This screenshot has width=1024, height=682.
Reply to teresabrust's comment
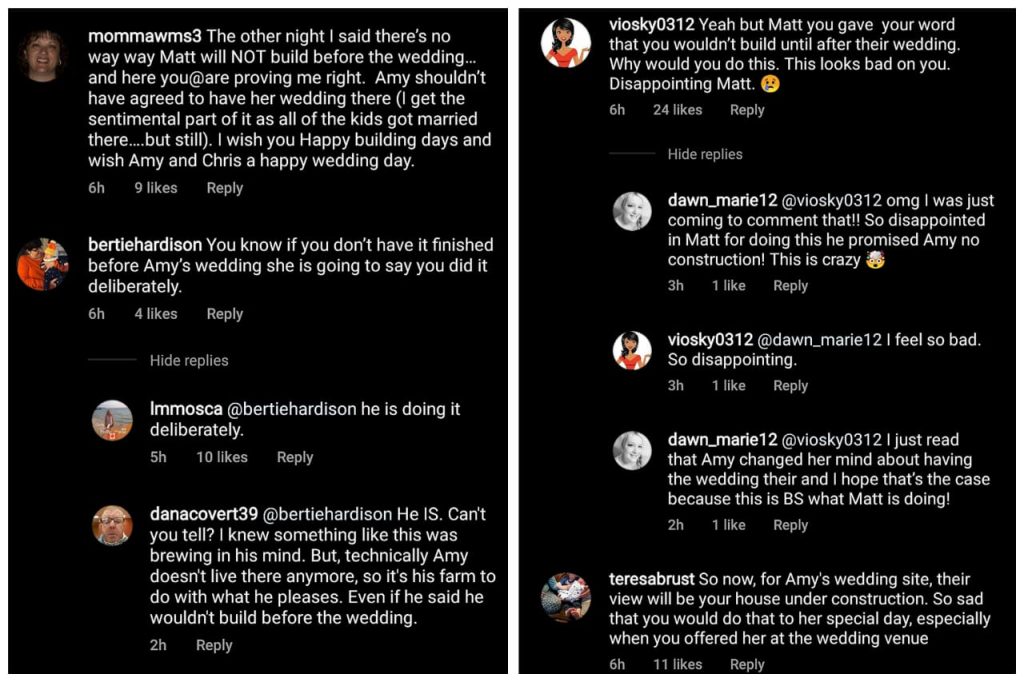pyautogui.click(x=746, y=664)
